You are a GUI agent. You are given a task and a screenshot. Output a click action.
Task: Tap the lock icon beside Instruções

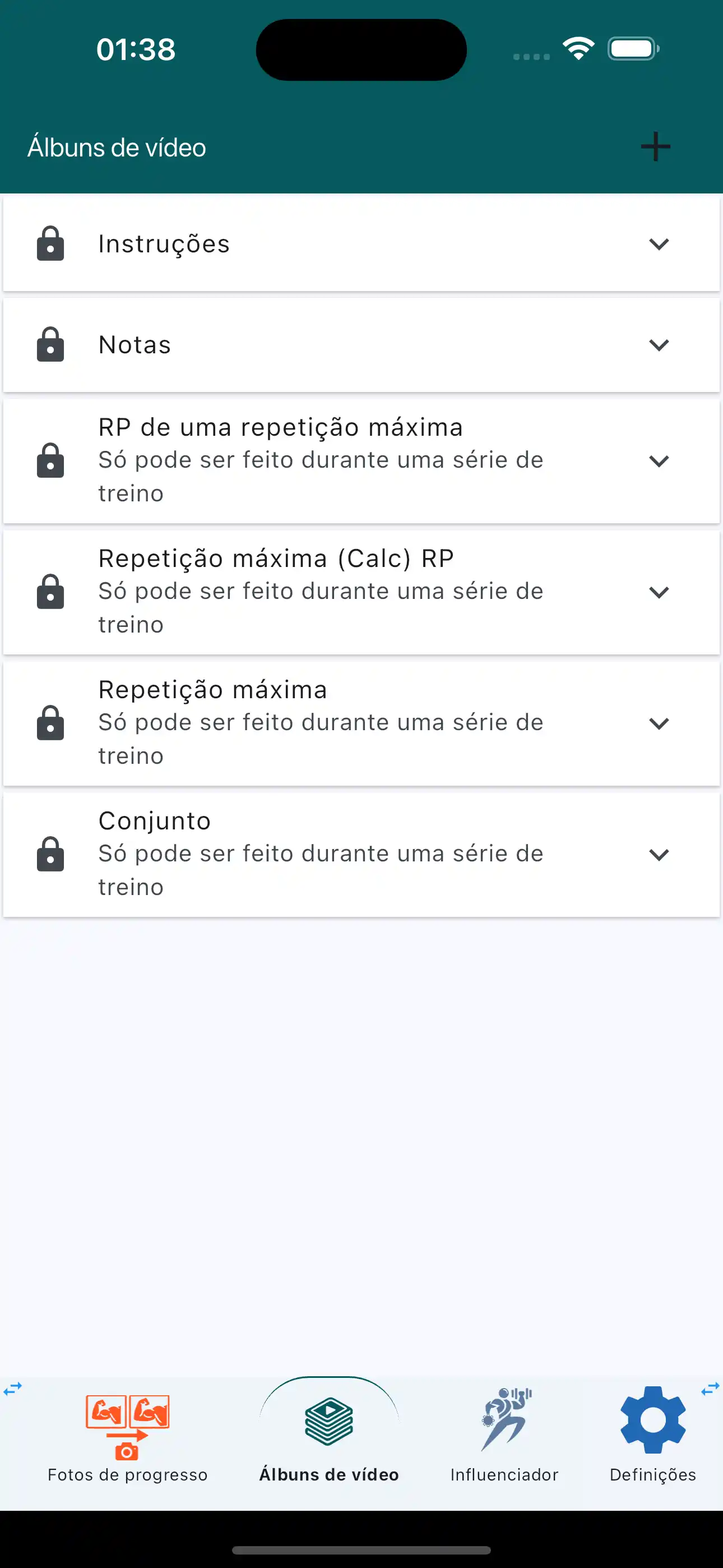click(x=50, y=243)
